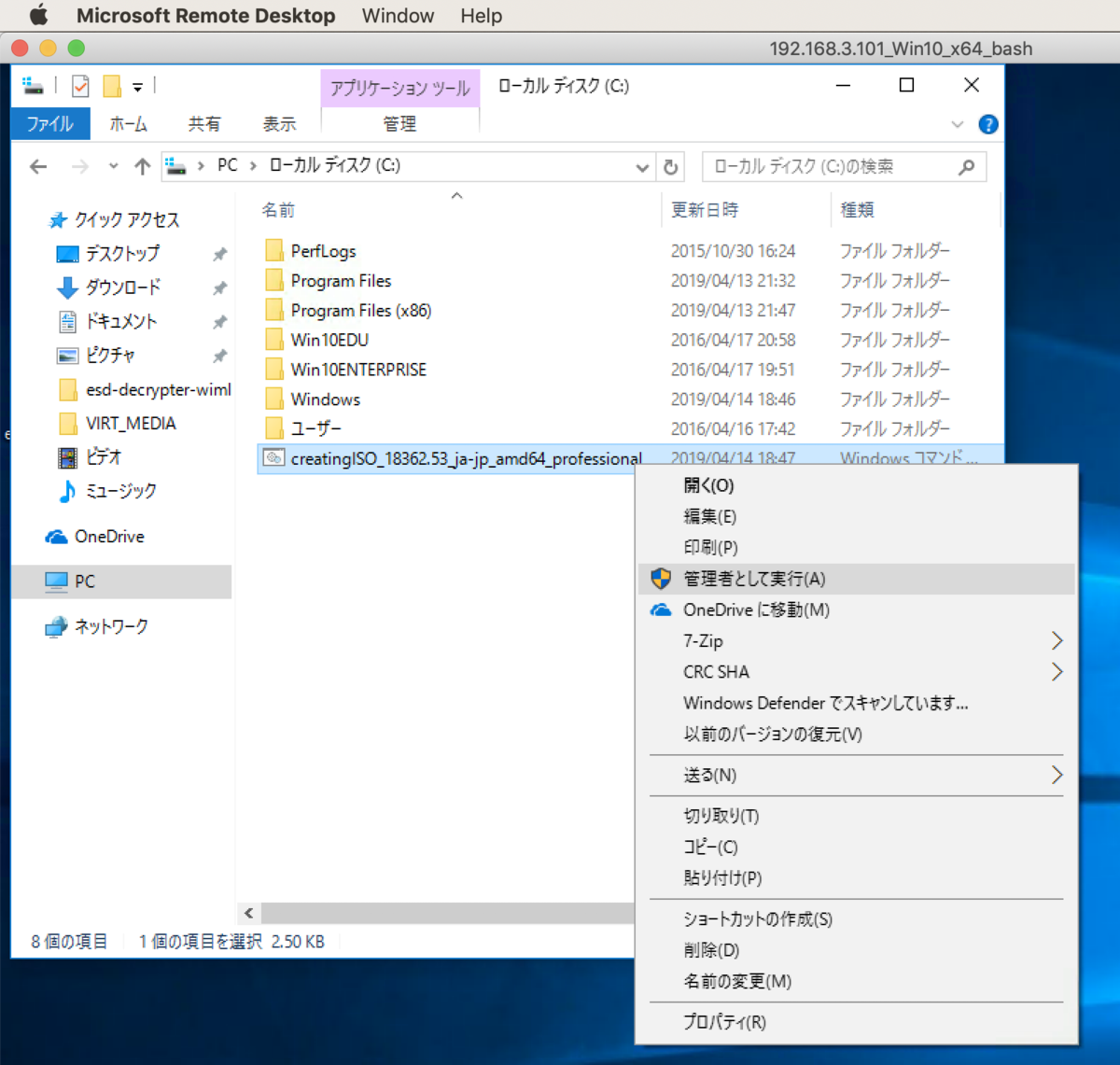Sort by the 更新日時 column header
1120x1065 pixels.
(705, 210)
